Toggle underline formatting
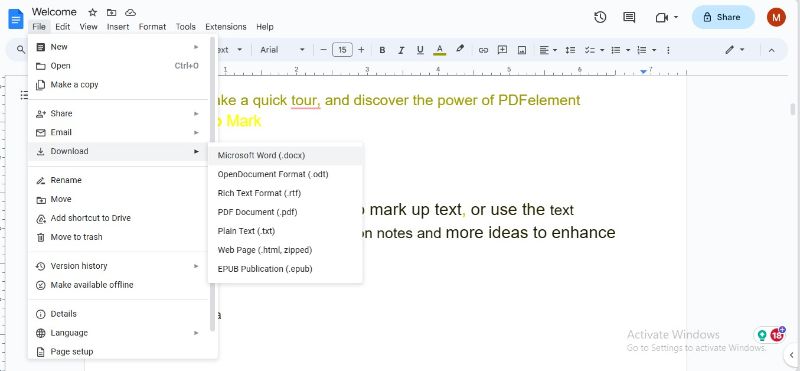800x371 pixels. (x=420, y=50)
